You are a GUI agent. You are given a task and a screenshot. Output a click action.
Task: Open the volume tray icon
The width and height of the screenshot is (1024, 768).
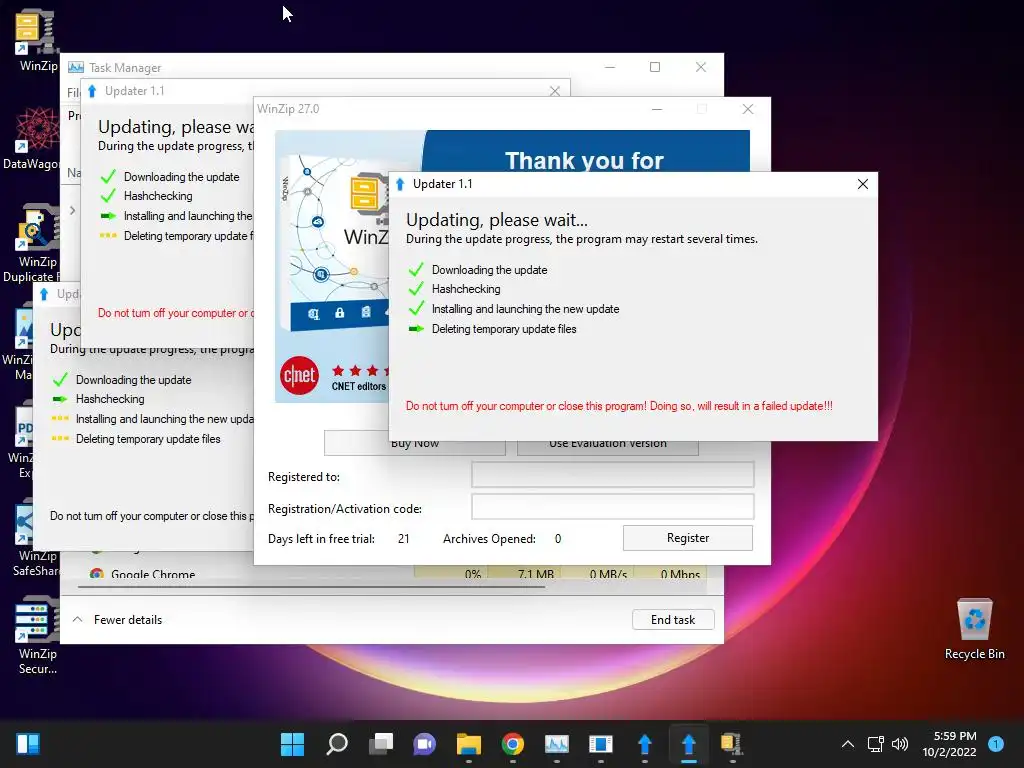[900, 744]
